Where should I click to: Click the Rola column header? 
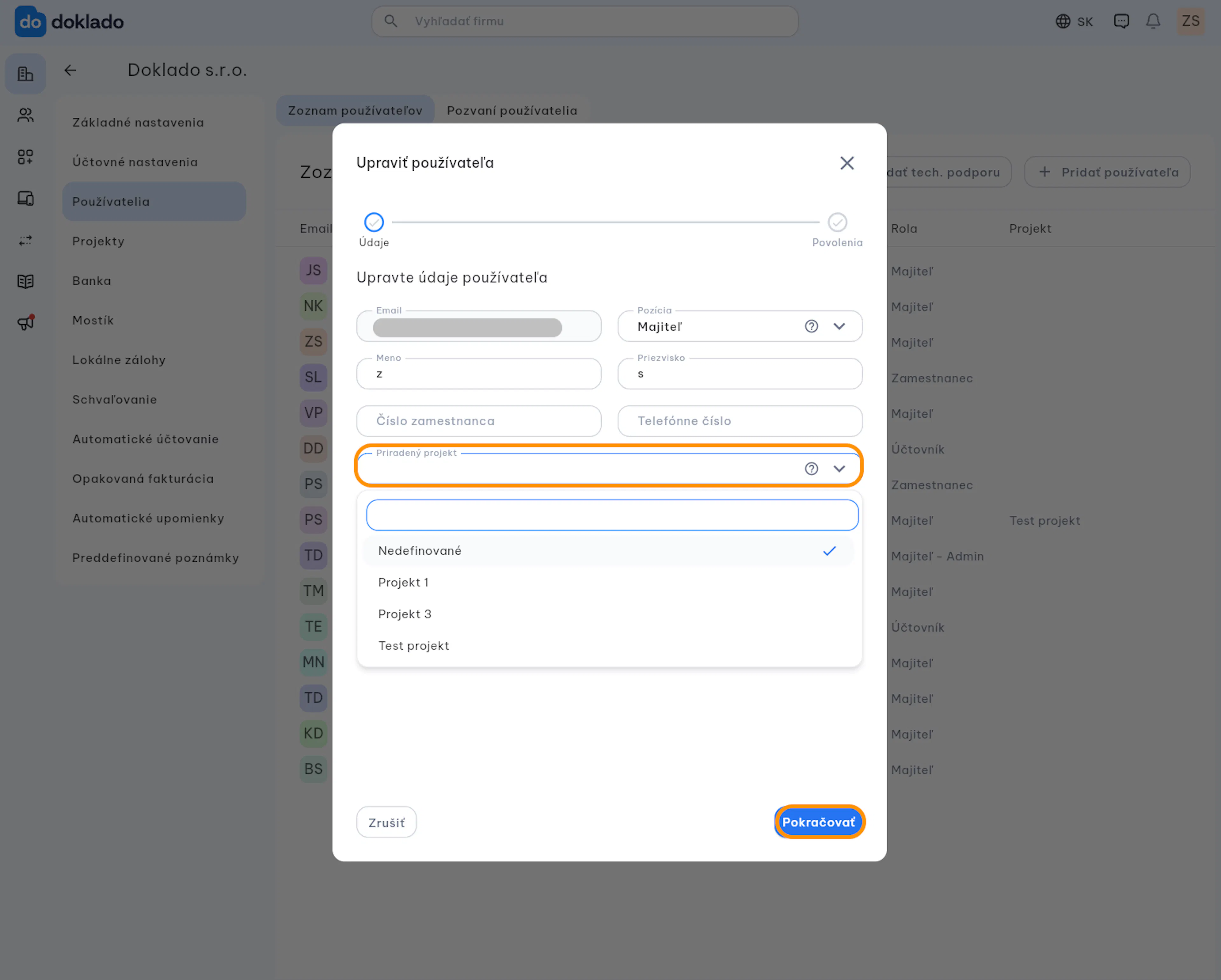point(904,229)
